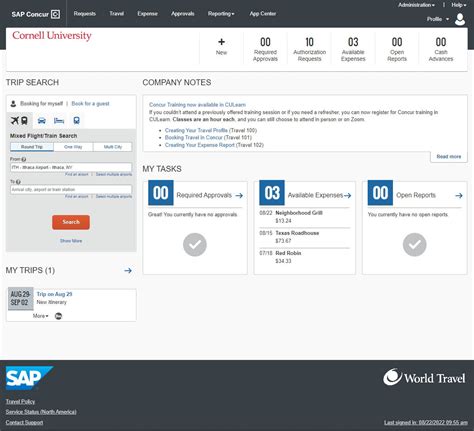The width and height of the screenshot is (474, 431).
Task: Click Find an airport under From field
Action: 77,174
